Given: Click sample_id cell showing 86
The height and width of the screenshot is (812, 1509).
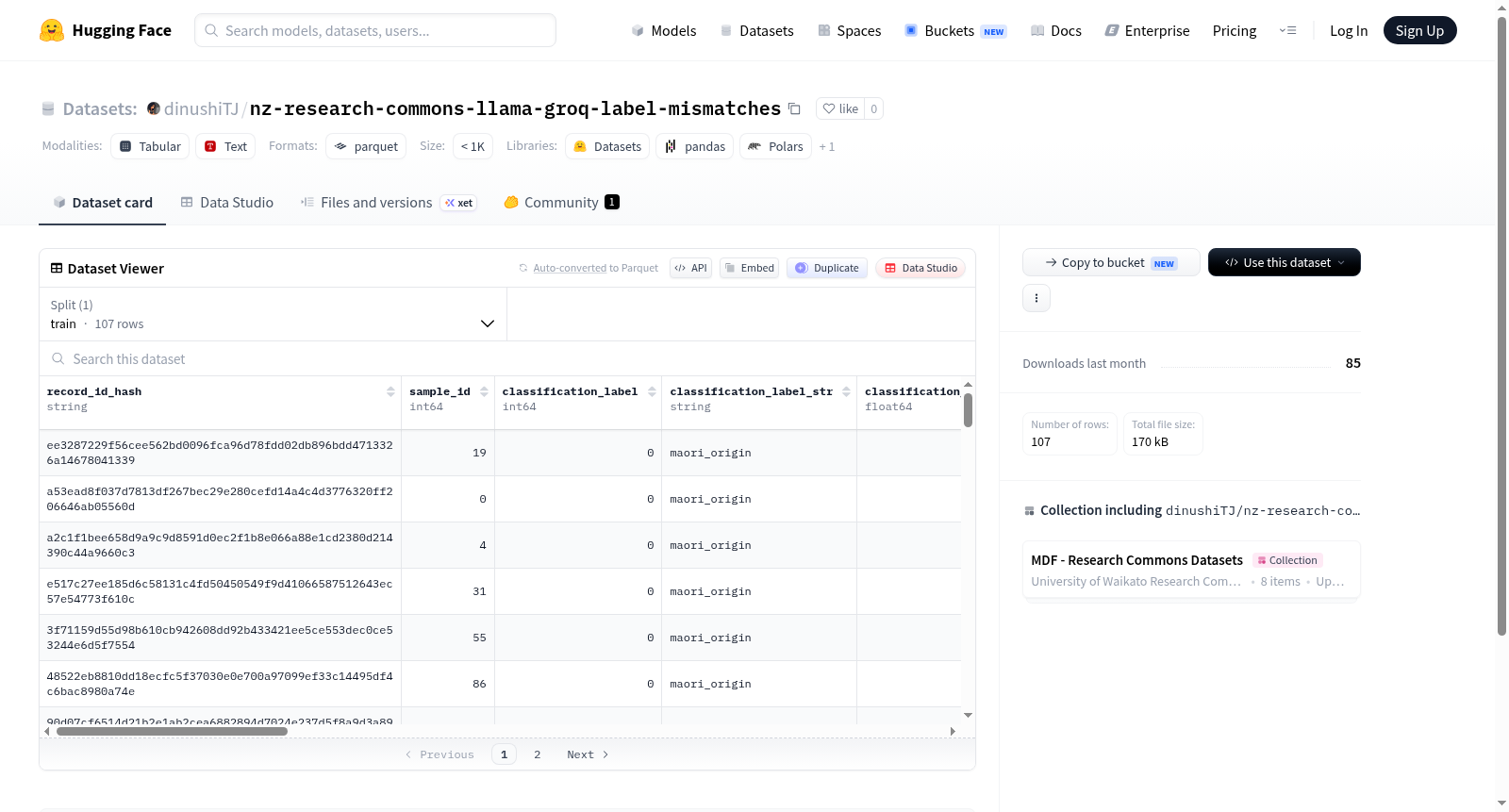Looking at the screenshot, I should [x=448, y=684].
